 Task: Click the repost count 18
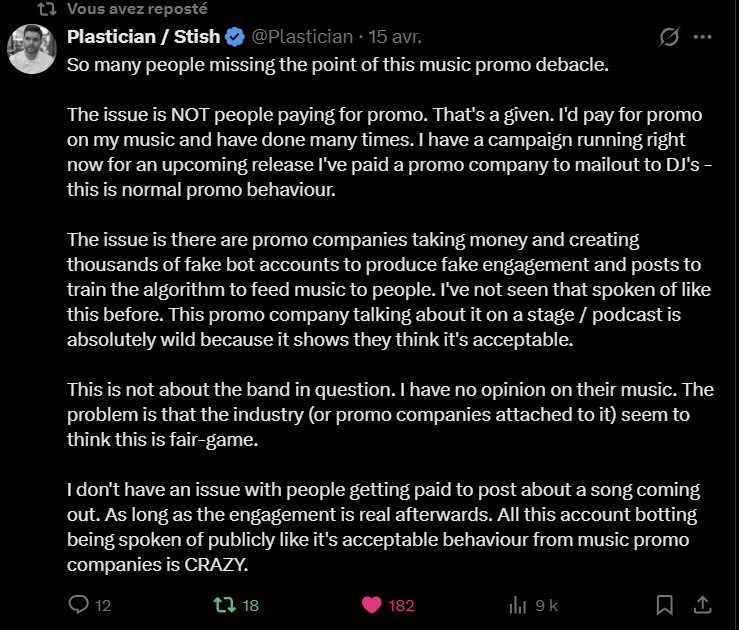[x=250, y=605]
